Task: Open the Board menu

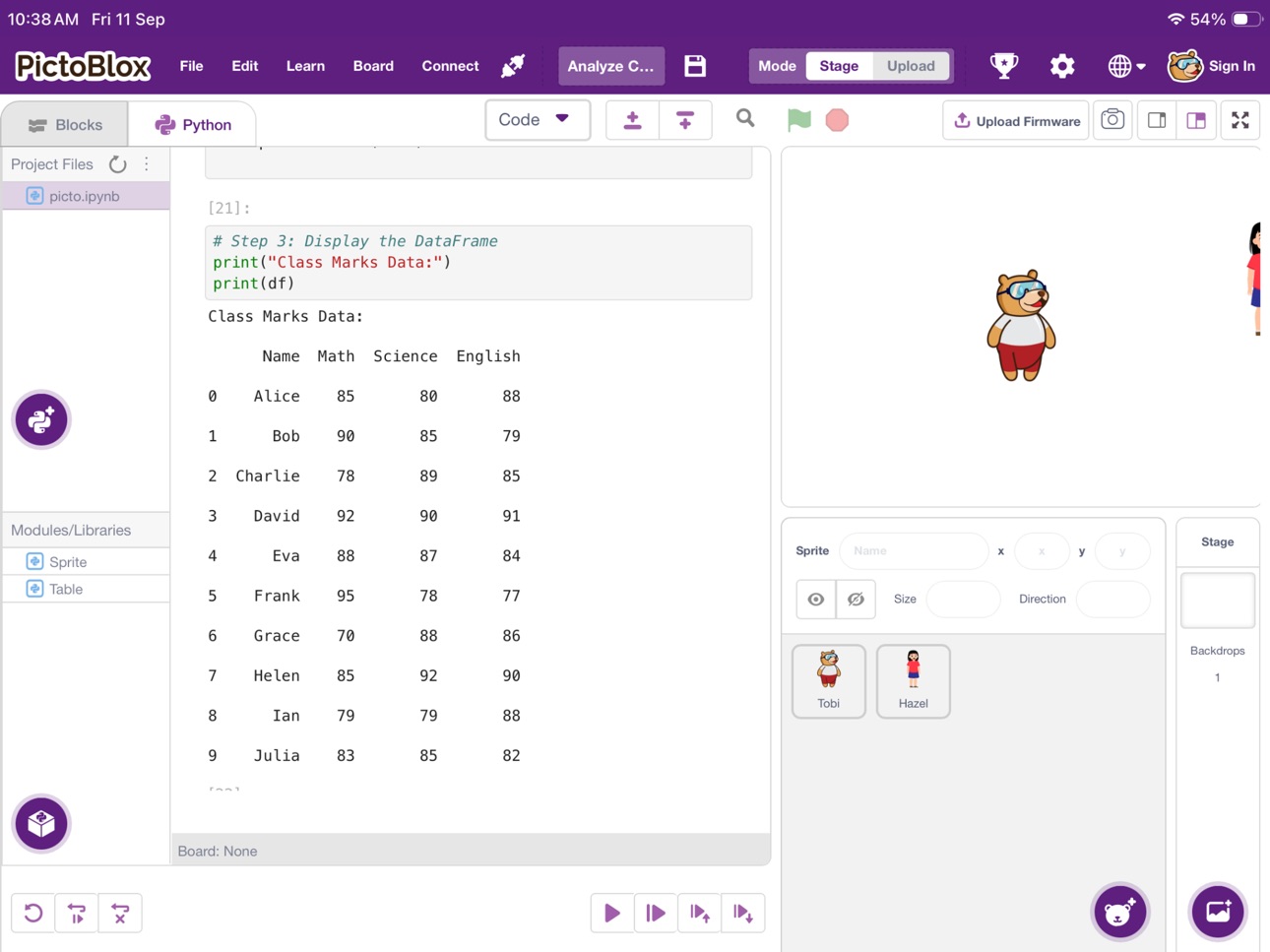Action: coord(373,66)
